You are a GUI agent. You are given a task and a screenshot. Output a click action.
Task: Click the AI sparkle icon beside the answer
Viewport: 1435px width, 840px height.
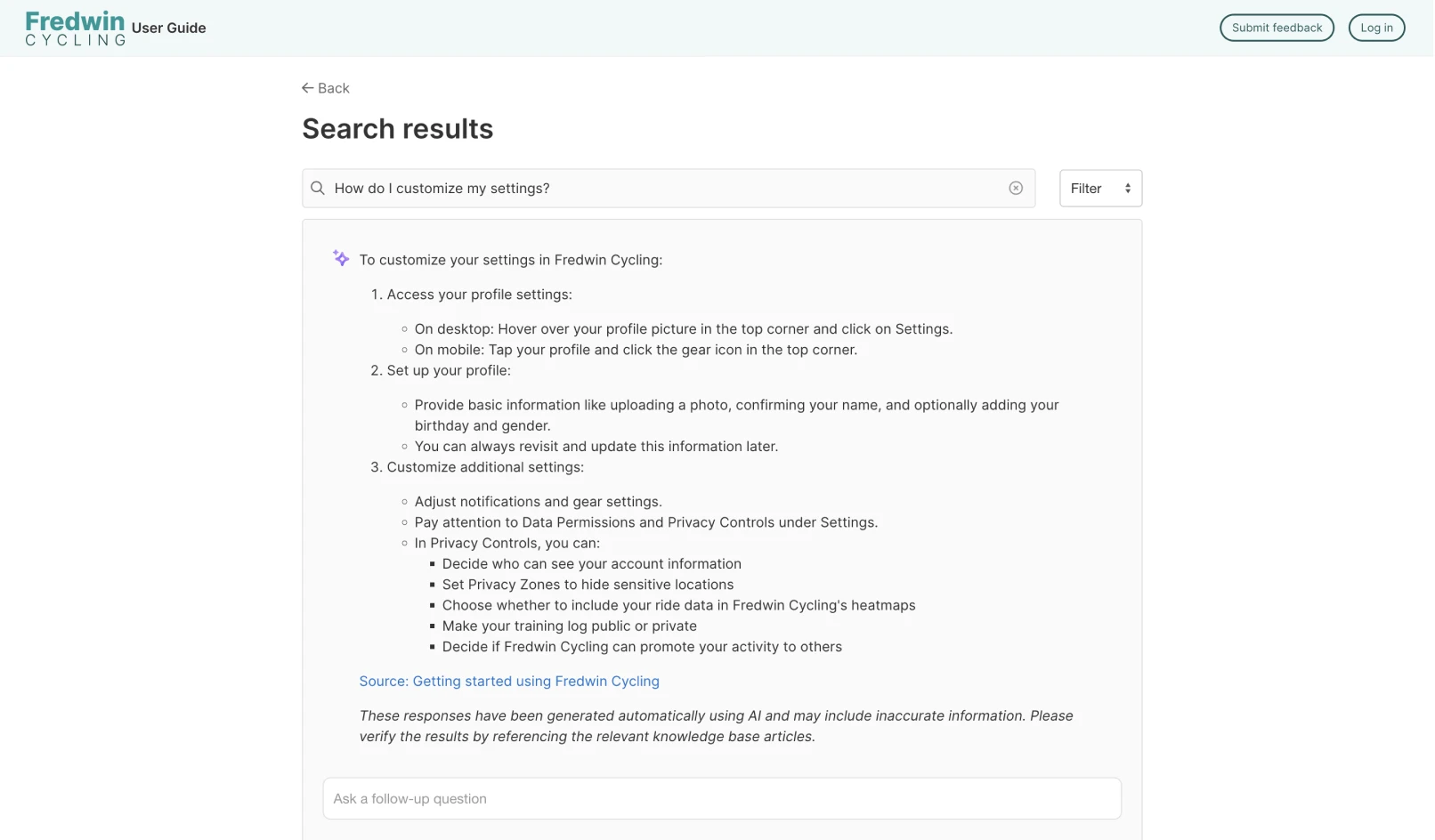click(341, 258)
